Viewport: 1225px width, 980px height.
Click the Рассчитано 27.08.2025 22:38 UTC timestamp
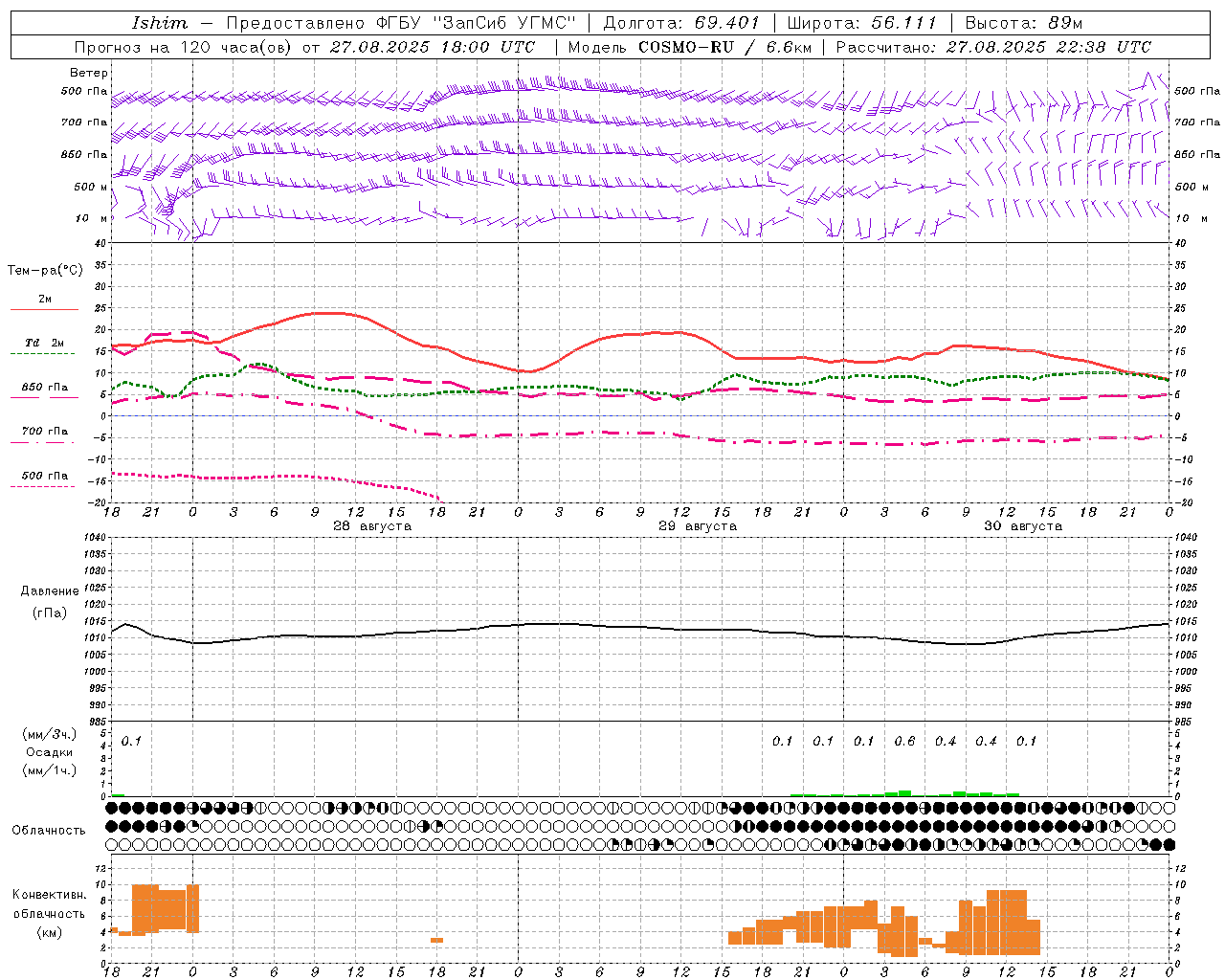click(x=993, y=47)
